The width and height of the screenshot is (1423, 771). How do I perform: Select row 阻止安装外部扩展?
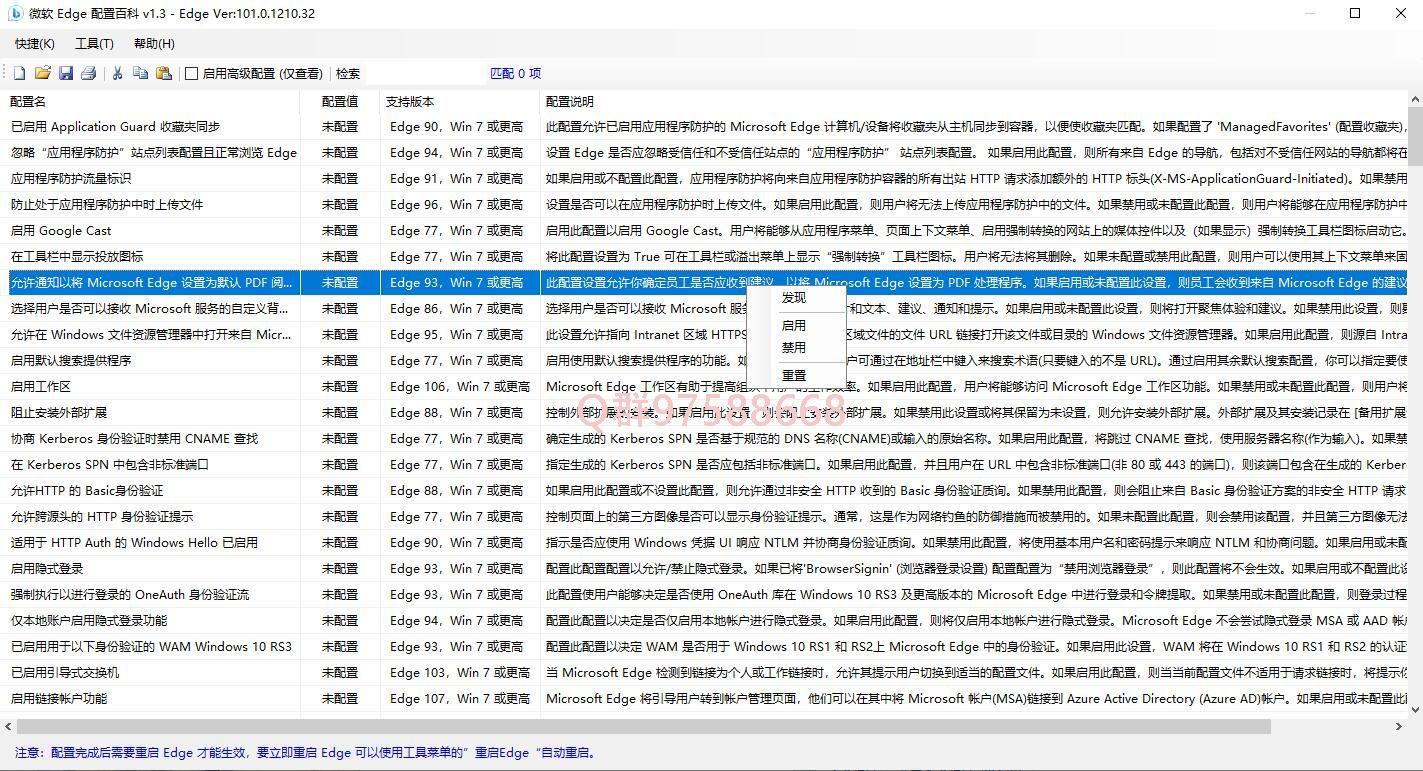[706, 413]
